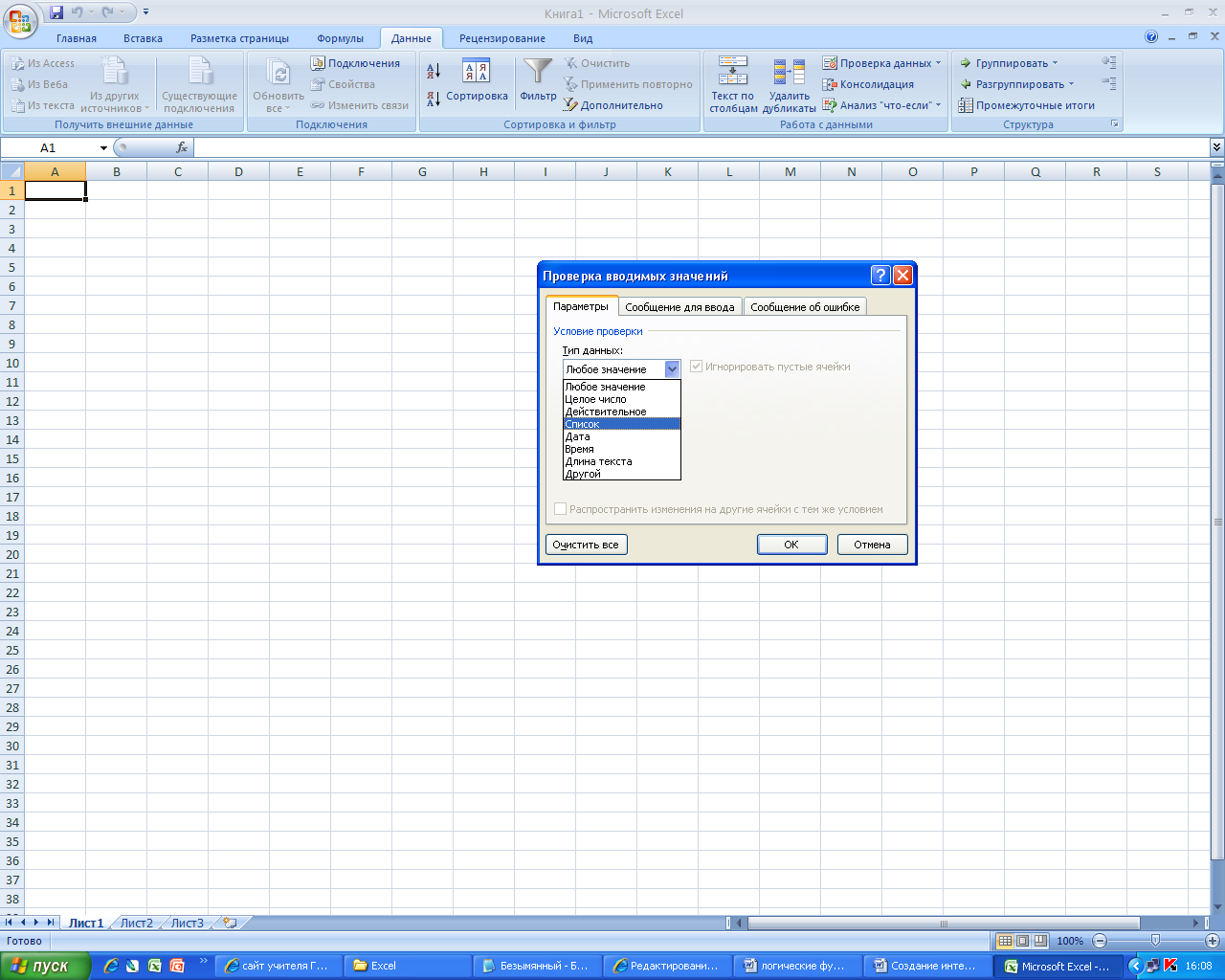Click the Удалить дубликаты button
Screen dimensions: 1225x980
pos(790,84)
